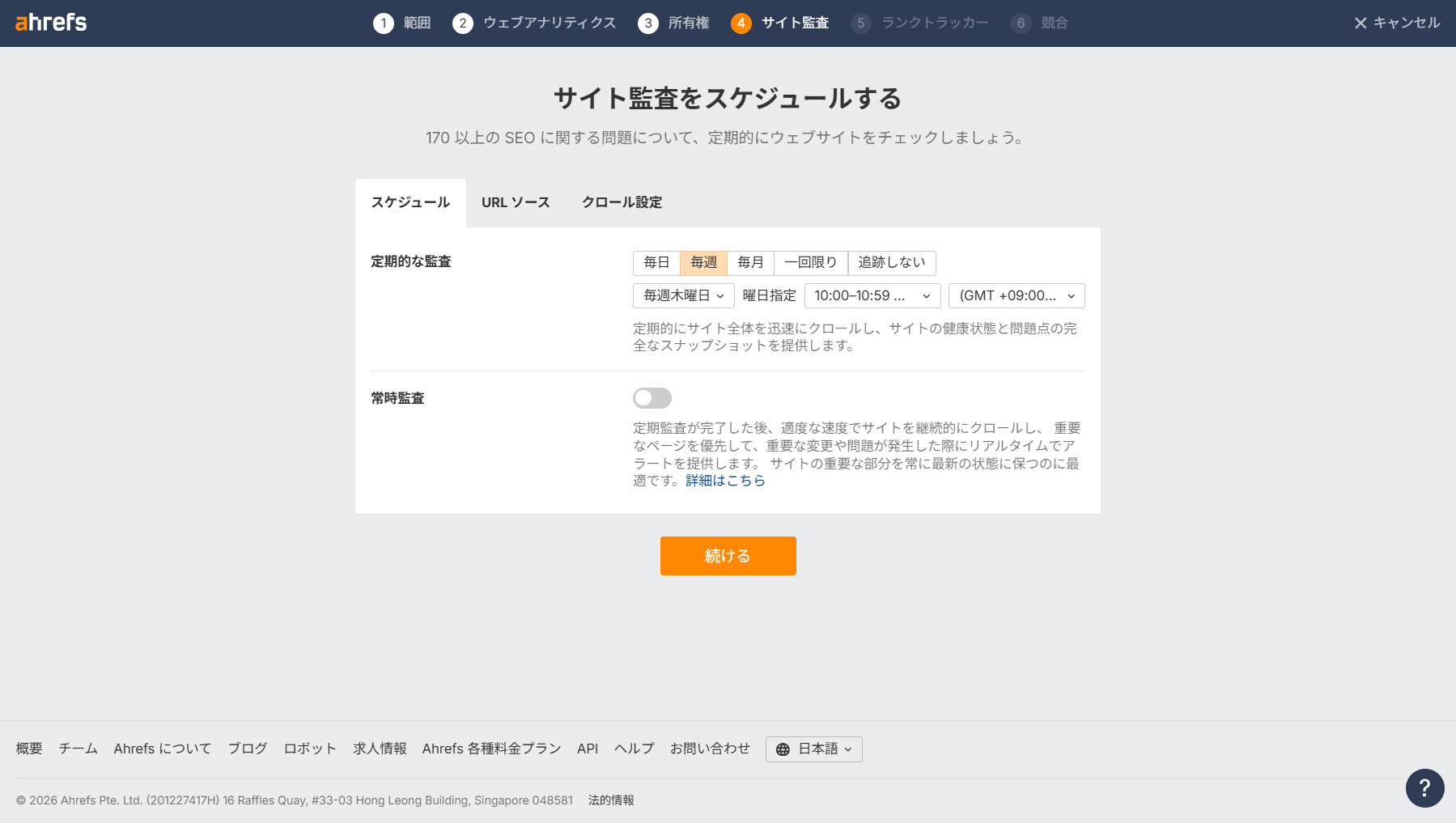Switch to the クロール設定 tab
Image resolution: width=1456 pixels, height=823 pixels.
point(621,202)
